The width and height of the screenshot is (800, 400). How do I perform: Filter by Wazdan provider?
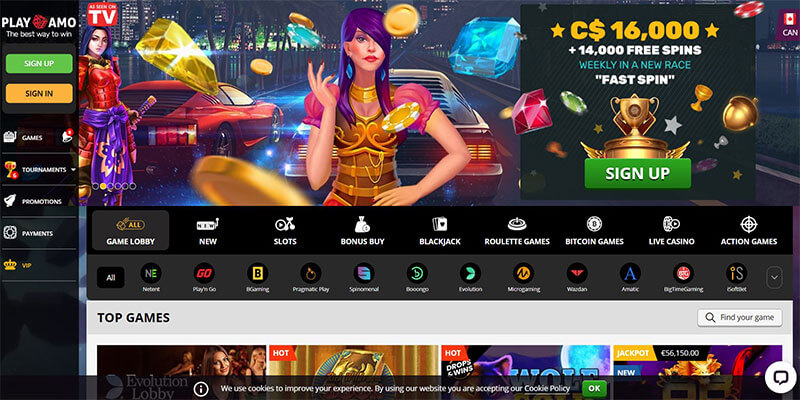tap(577, 278)
